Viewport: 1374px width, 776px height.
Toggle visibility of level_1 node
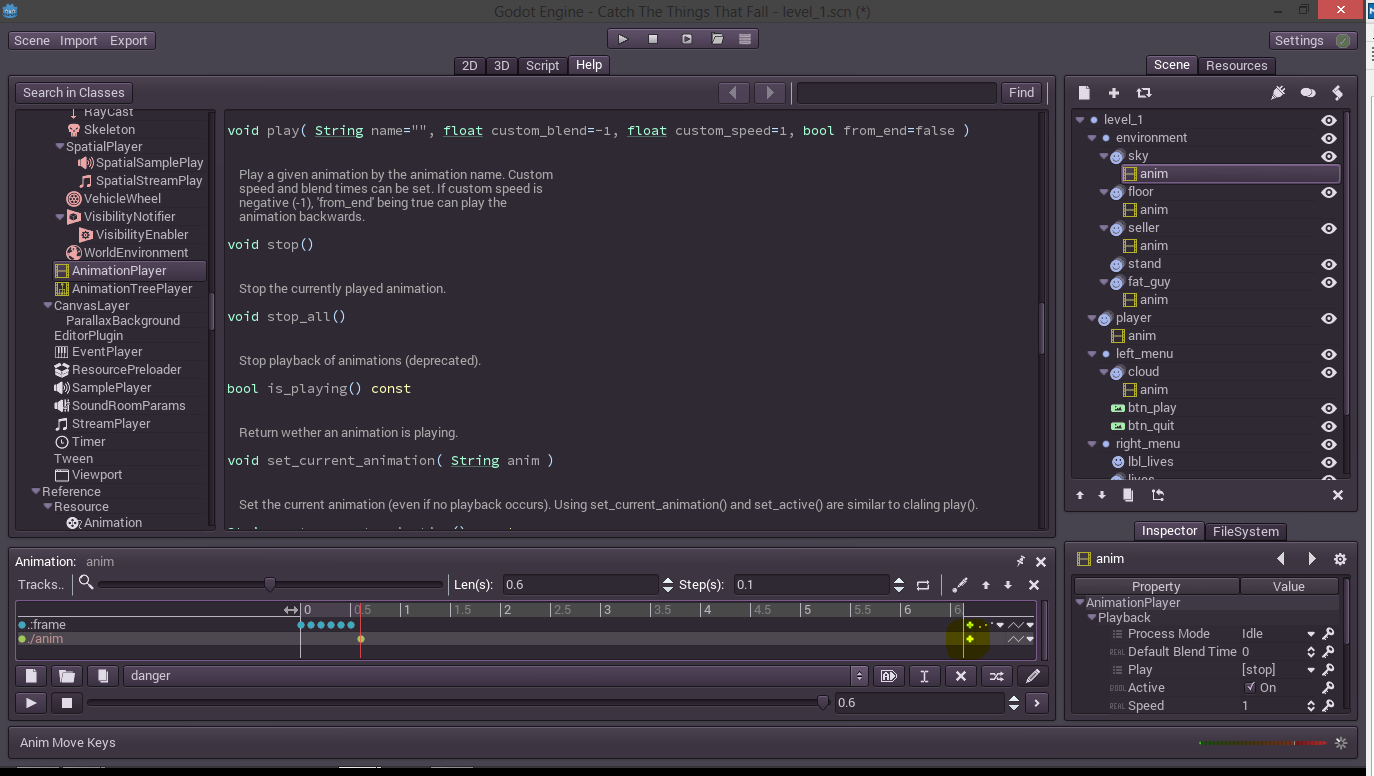(1329, 120)
